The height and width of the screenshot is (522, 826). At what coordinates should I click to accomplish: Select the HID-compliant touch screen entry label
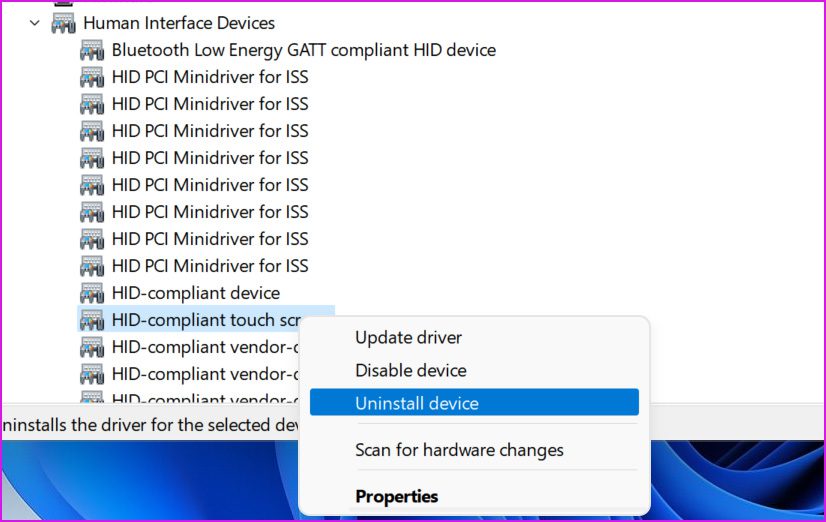tap(206, 320)
